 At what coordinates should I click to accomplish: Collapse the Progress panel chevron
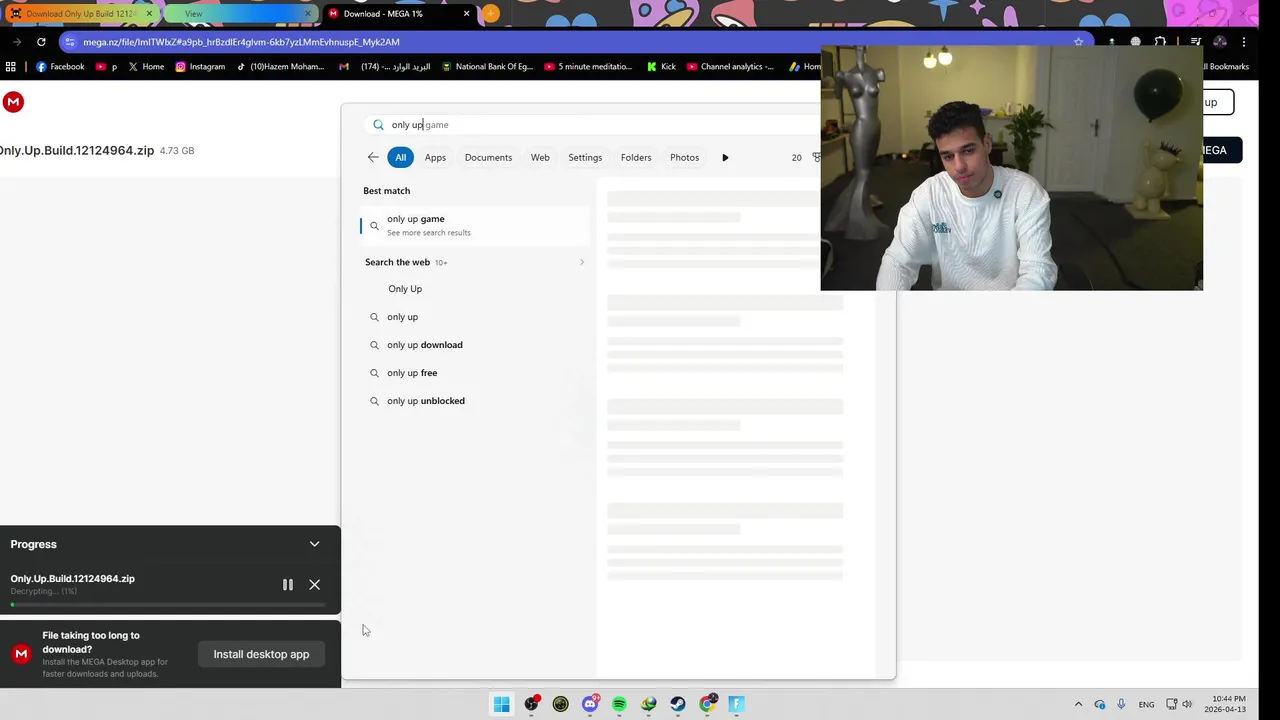314,544
